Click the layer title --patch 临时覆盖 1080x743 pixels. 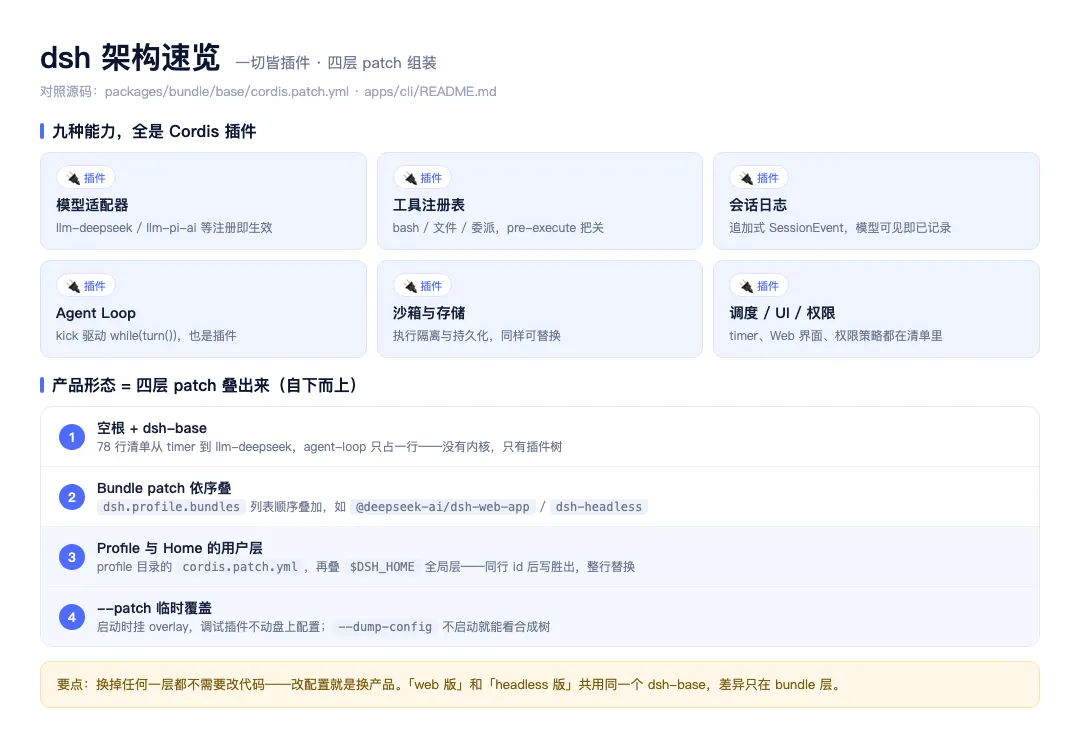click(x=154, y=608)
